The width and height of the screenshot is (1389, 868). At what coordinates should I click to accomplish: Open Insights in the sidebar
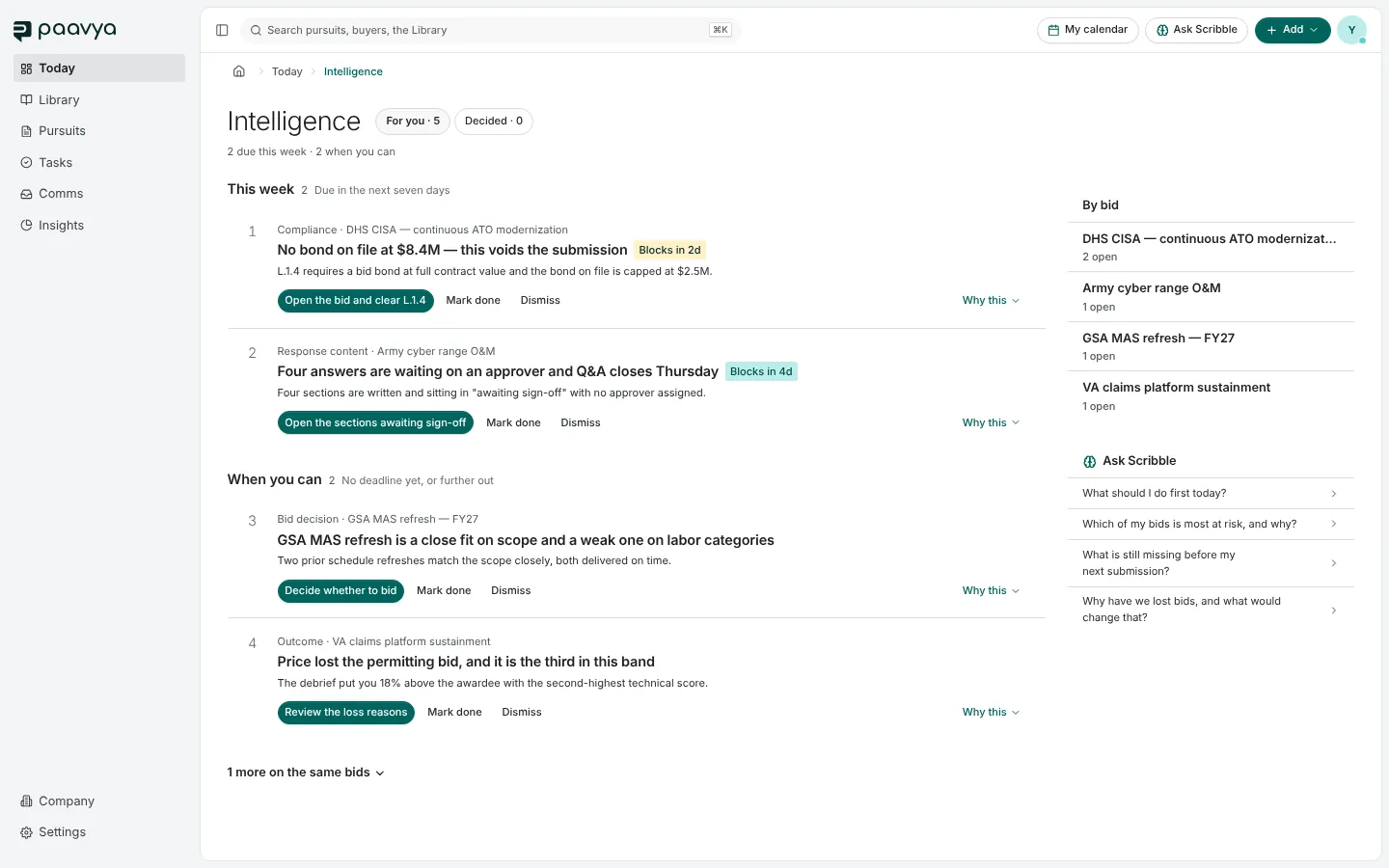[99, 225]
